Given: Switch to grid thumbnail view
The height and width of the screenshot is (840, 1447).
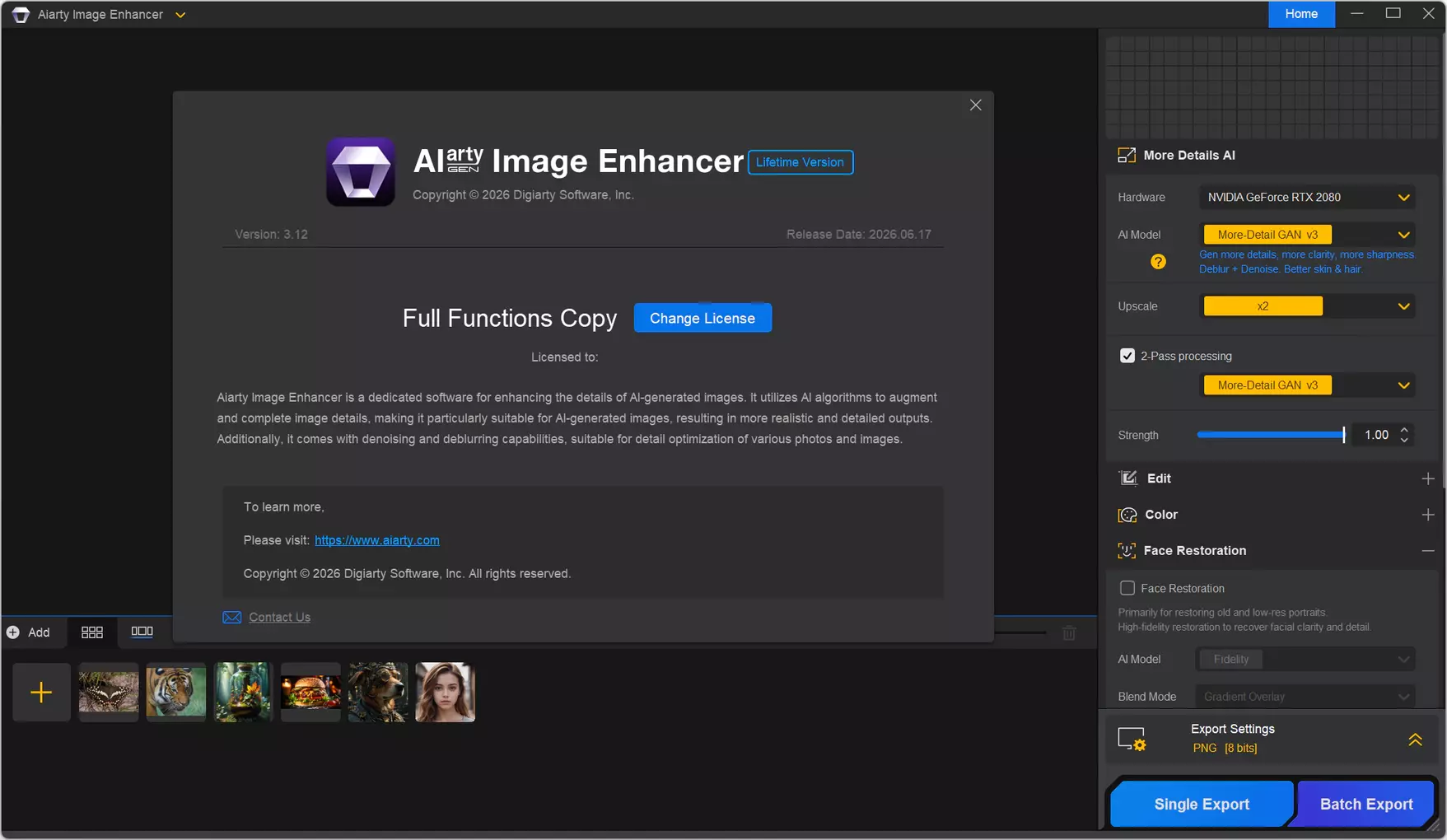Looking at the screenshot, I should (x=92, y=632).
